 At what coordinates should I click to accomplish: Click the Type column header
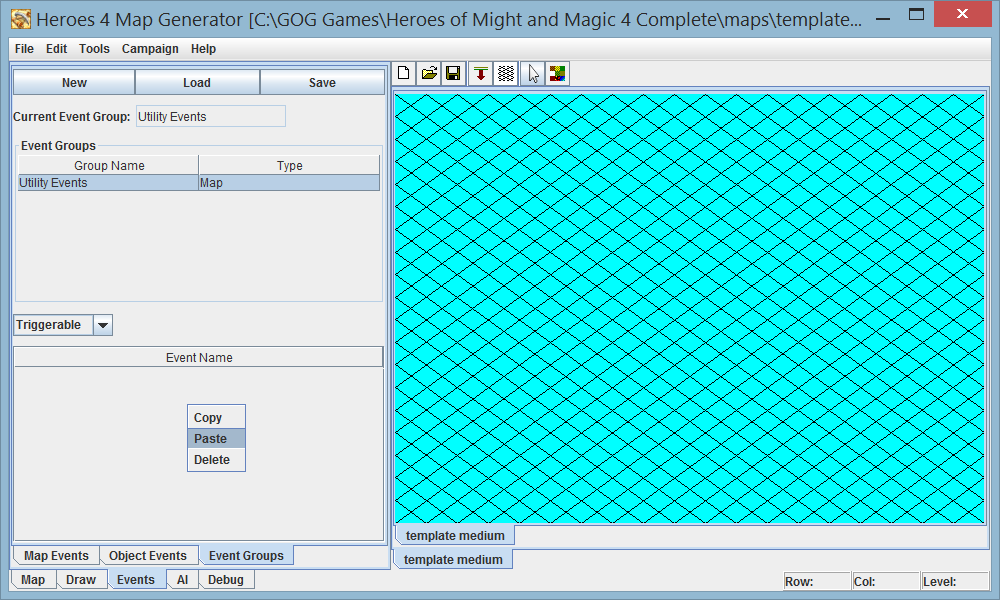289,166
